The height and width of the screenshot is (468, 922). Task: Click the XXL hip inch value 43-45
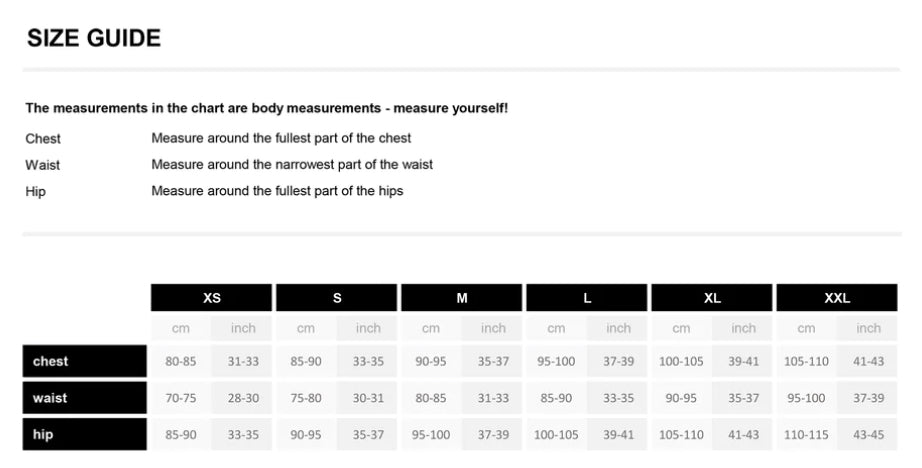[x=868, y=435]
